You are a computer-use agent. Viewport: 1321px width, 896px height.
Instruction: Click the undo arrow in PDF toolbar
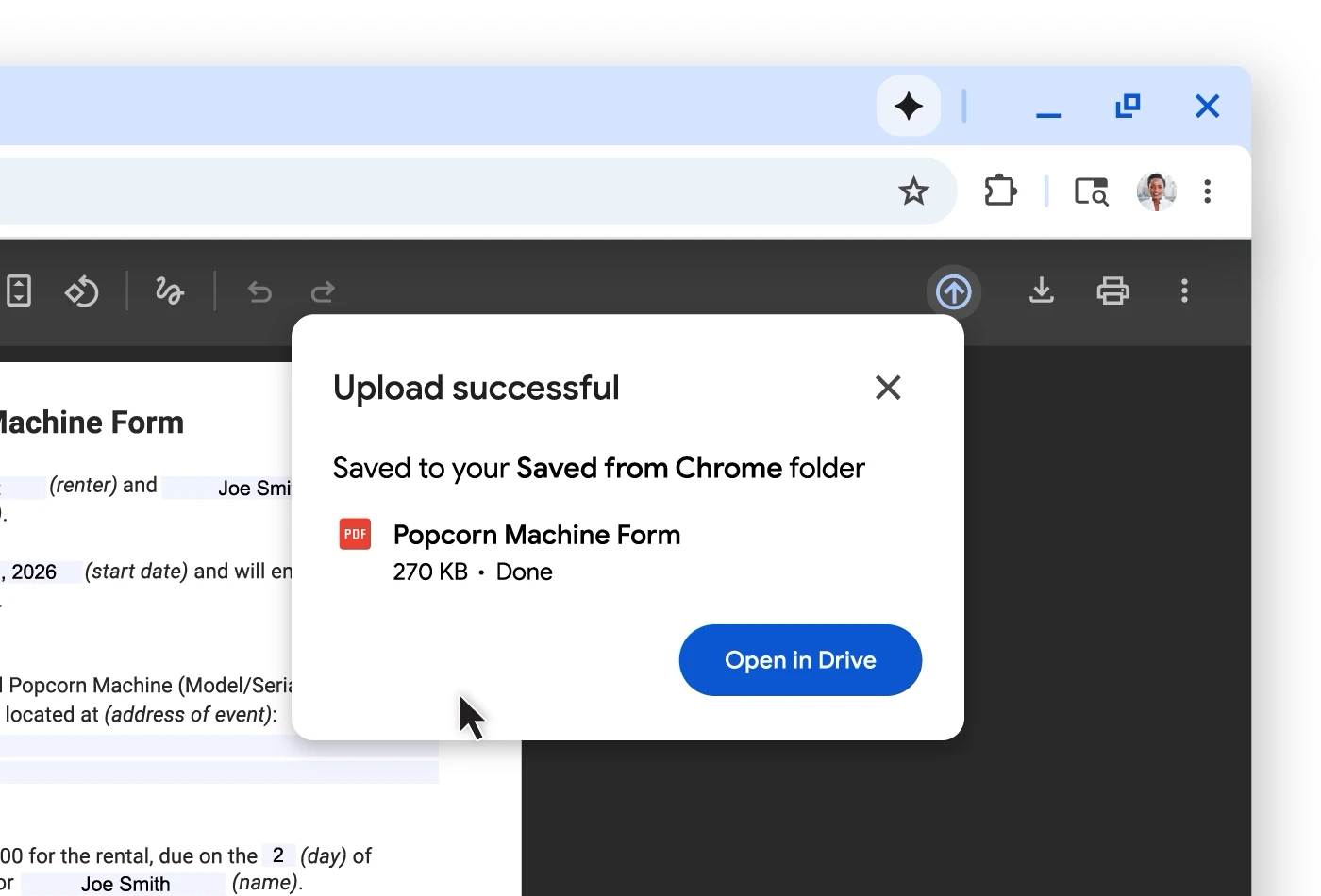click(259, 292)
